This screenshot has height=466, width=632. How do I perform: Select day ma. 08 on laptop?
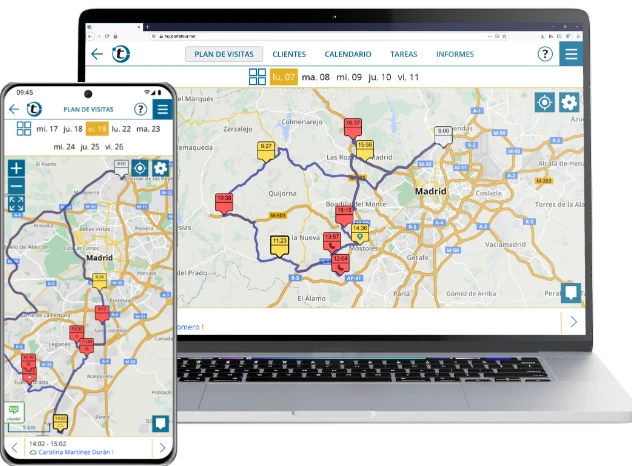[x=316, y=77]
